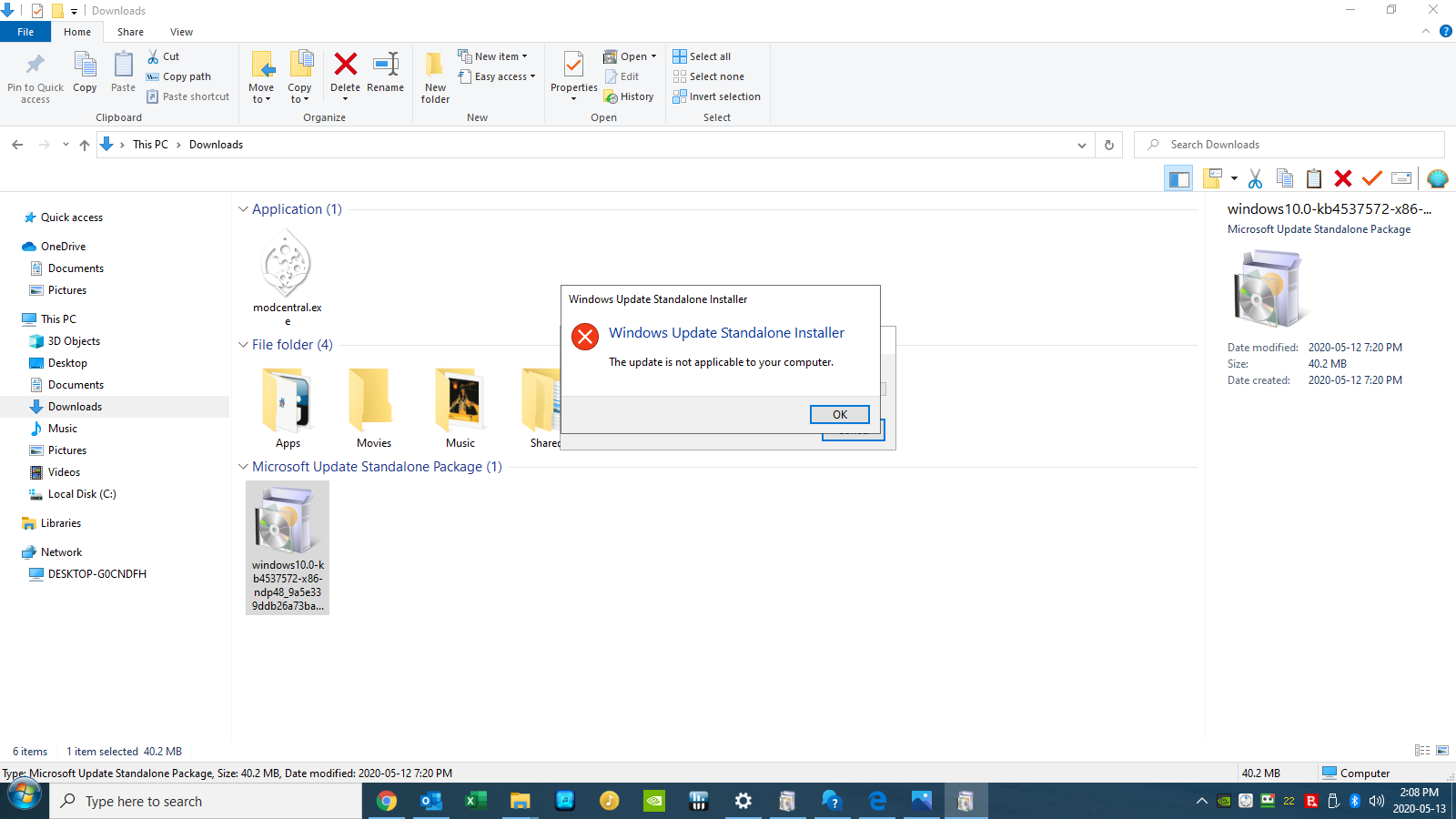
Task: Switch to details view in status bar
Action: (1422, 751)
